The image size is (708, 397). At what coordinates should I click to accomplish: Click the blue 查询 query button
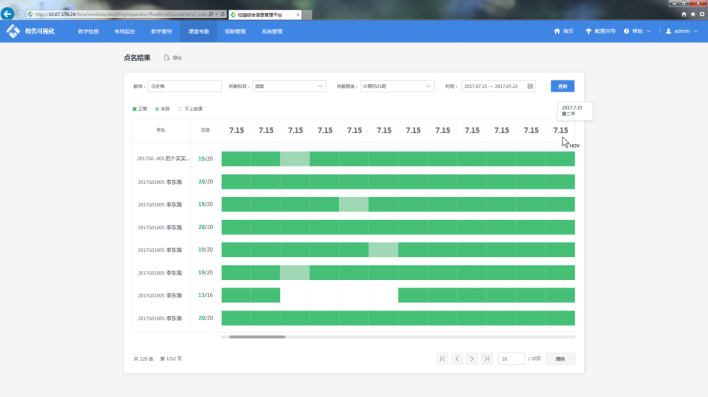(x=563, y=86)
